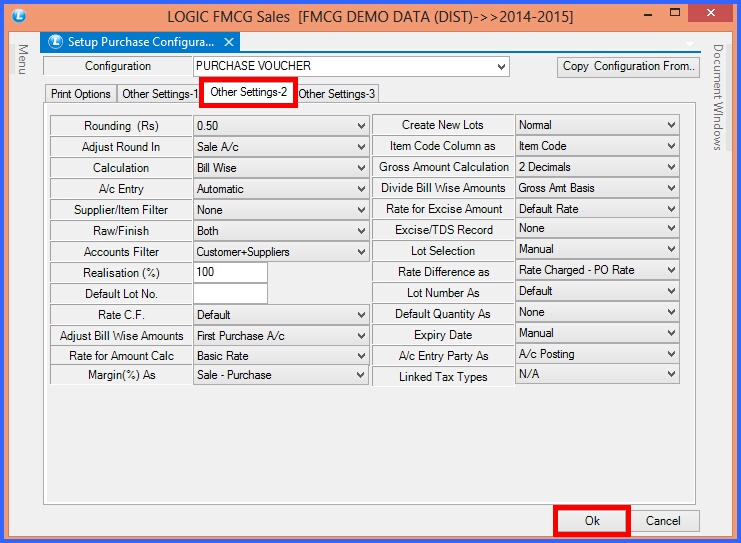Open Rate for Excise Amount dropdown
This screenshot has height=543, width=741.
[597, 209]
